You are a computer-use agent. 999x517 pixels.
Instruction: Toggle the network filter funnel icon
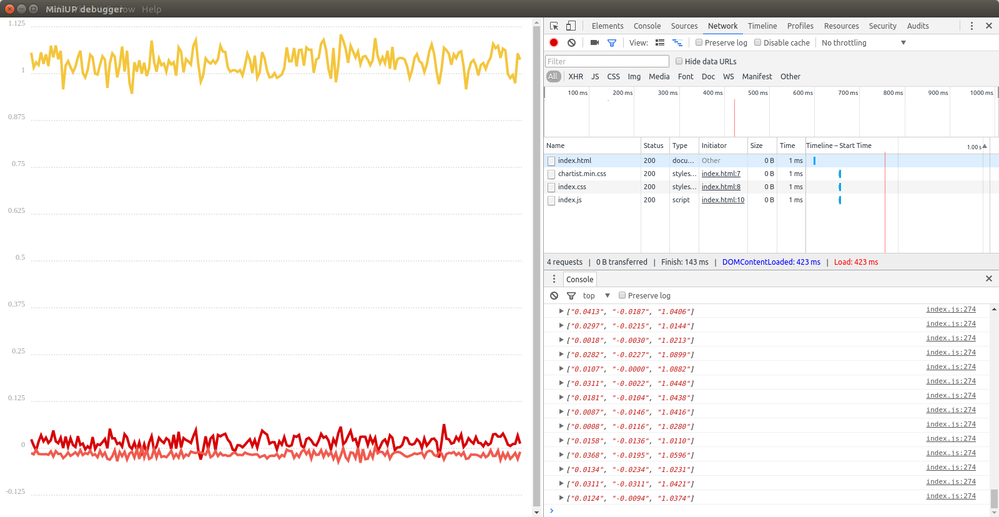[612, 43]
